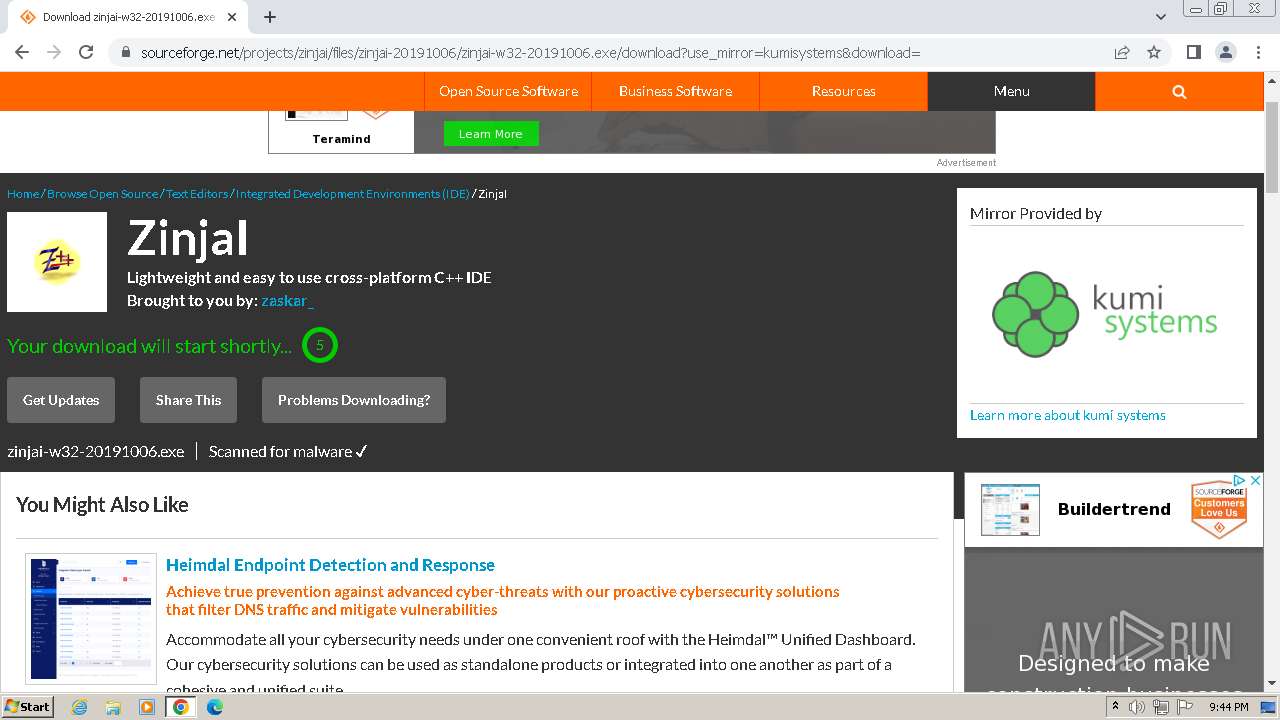Click the green Learn More ad button
This screenshot has width=1280, height=720.
point(490,134)
